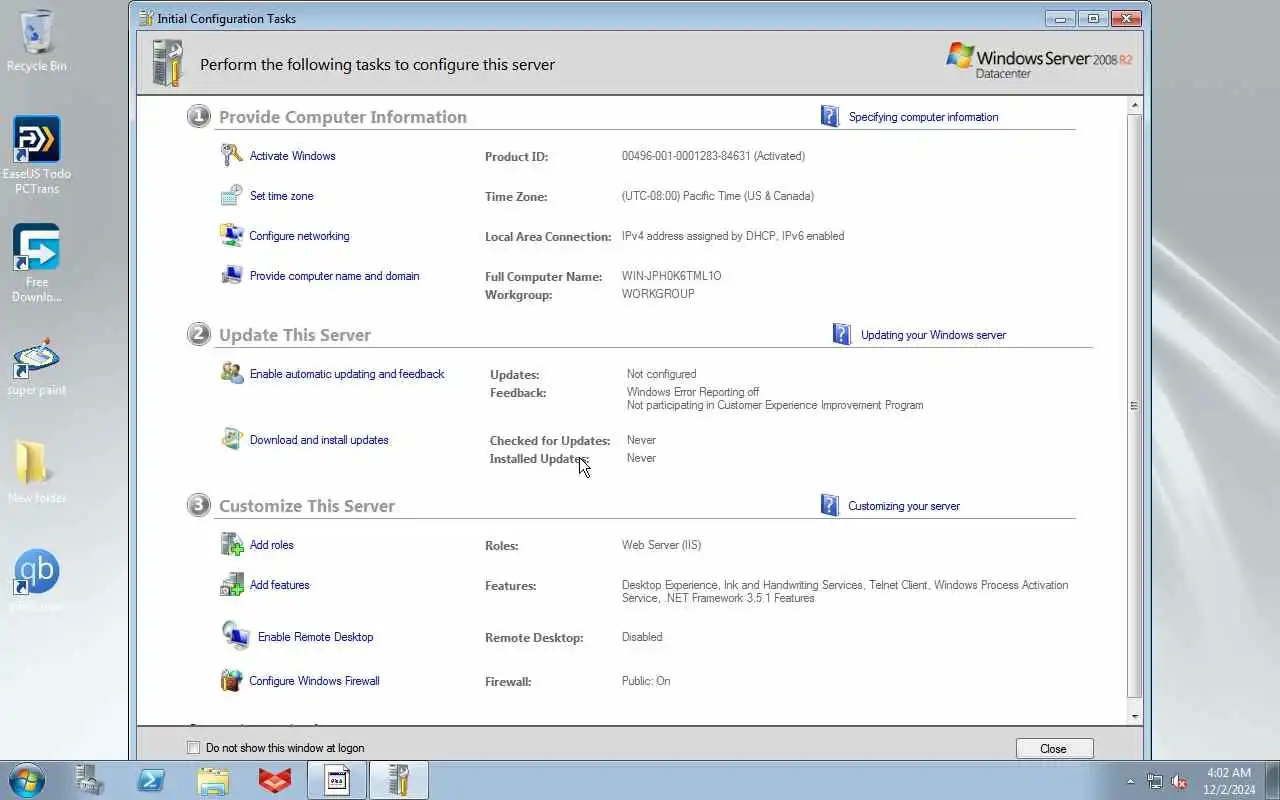Click the Download and install updates icon
Screen dimensions: 1280x800
(232, 439)
